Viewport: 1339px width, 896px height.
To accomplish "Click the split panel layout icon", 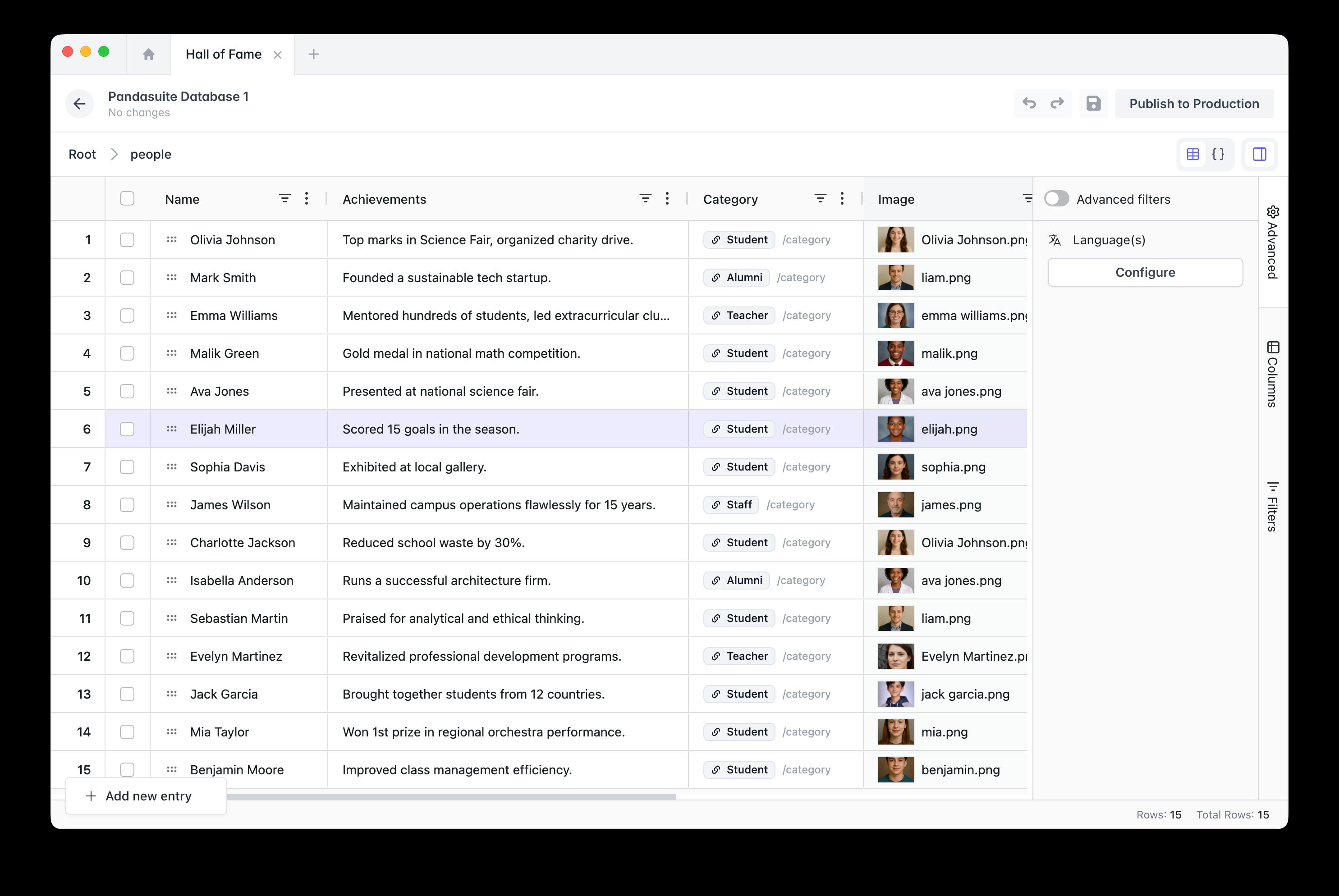I will tap(1260, 154).
